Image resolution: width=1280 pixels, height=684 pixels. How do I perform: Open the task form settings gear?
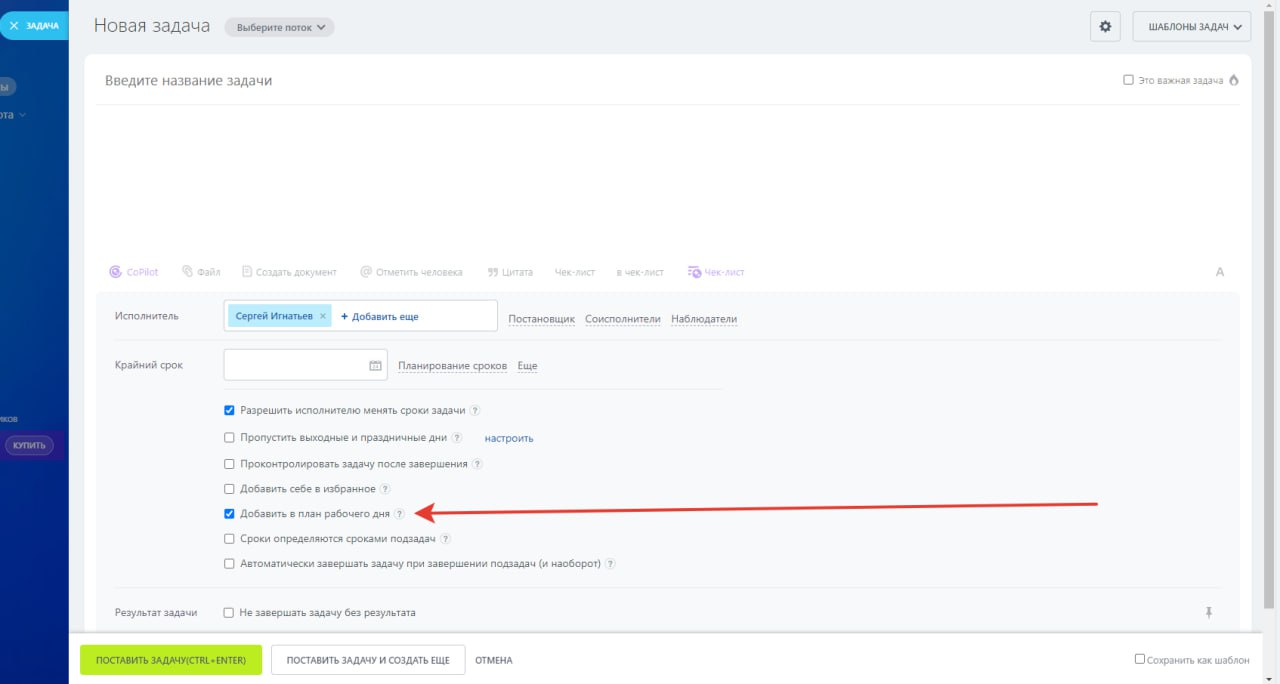coord(1105,27)
